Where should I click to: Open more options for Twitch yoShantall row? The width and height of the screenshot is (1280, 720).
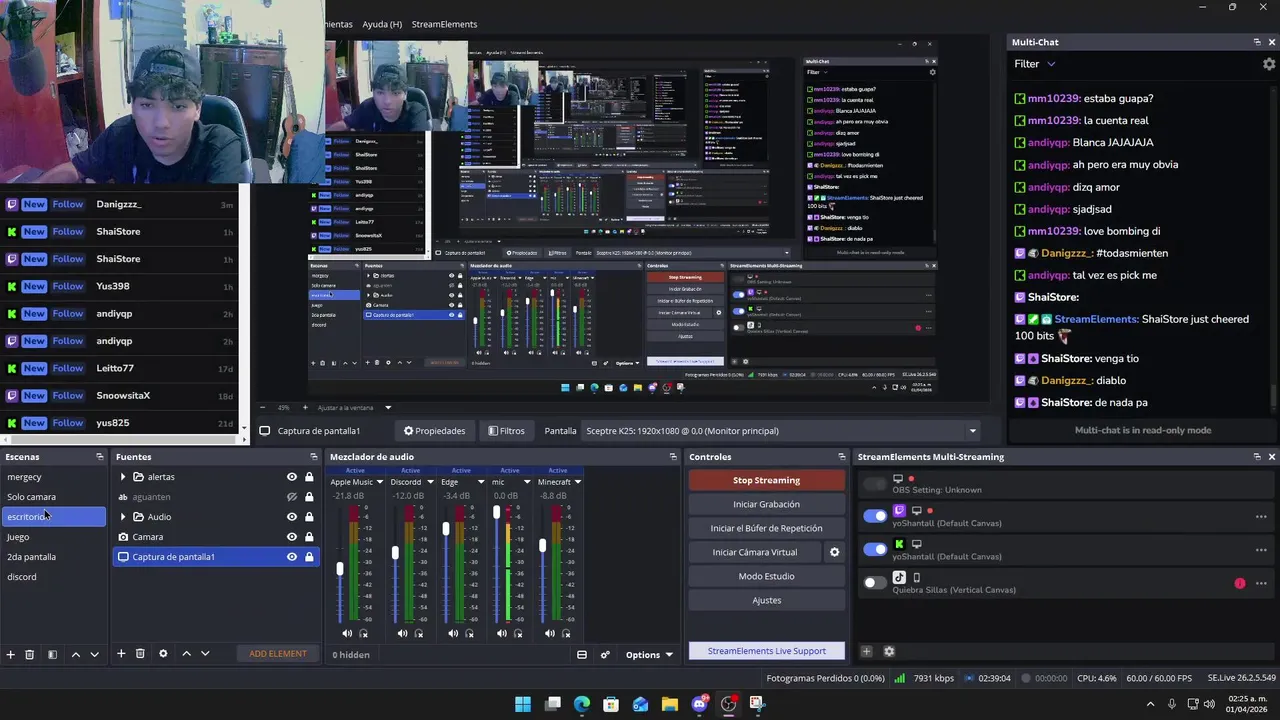pyautogui.click(x=1261, y=517)
